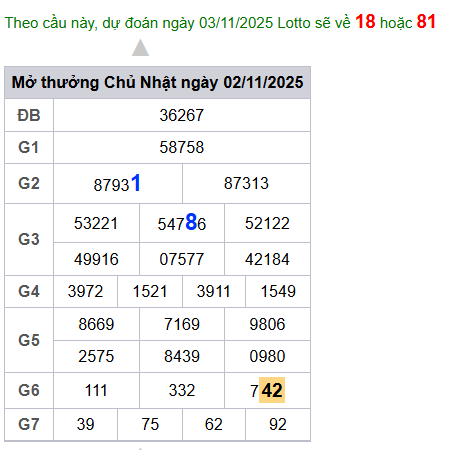The height and width of the screenshot is (450, 468).
Task: Select the G4 number 1521
Action: click(x=150, y=291)
